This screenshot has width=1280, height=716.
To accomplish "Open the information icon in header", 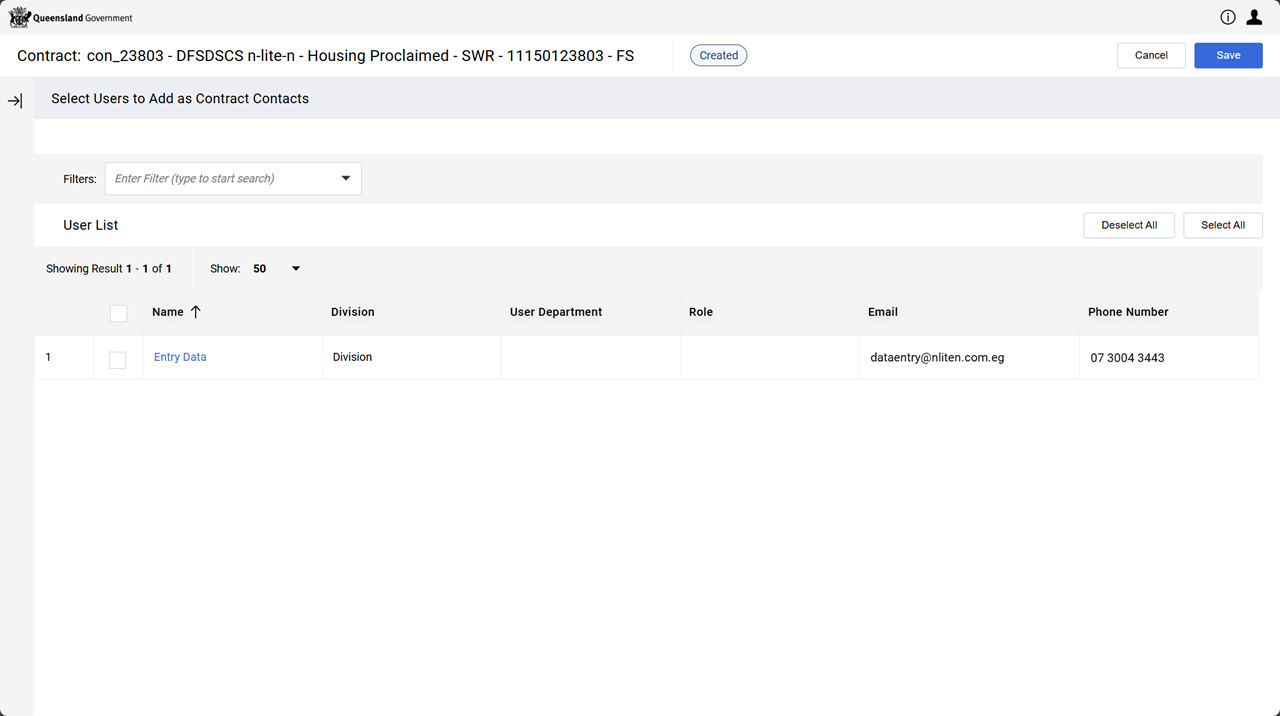I will coord(1228,17).
